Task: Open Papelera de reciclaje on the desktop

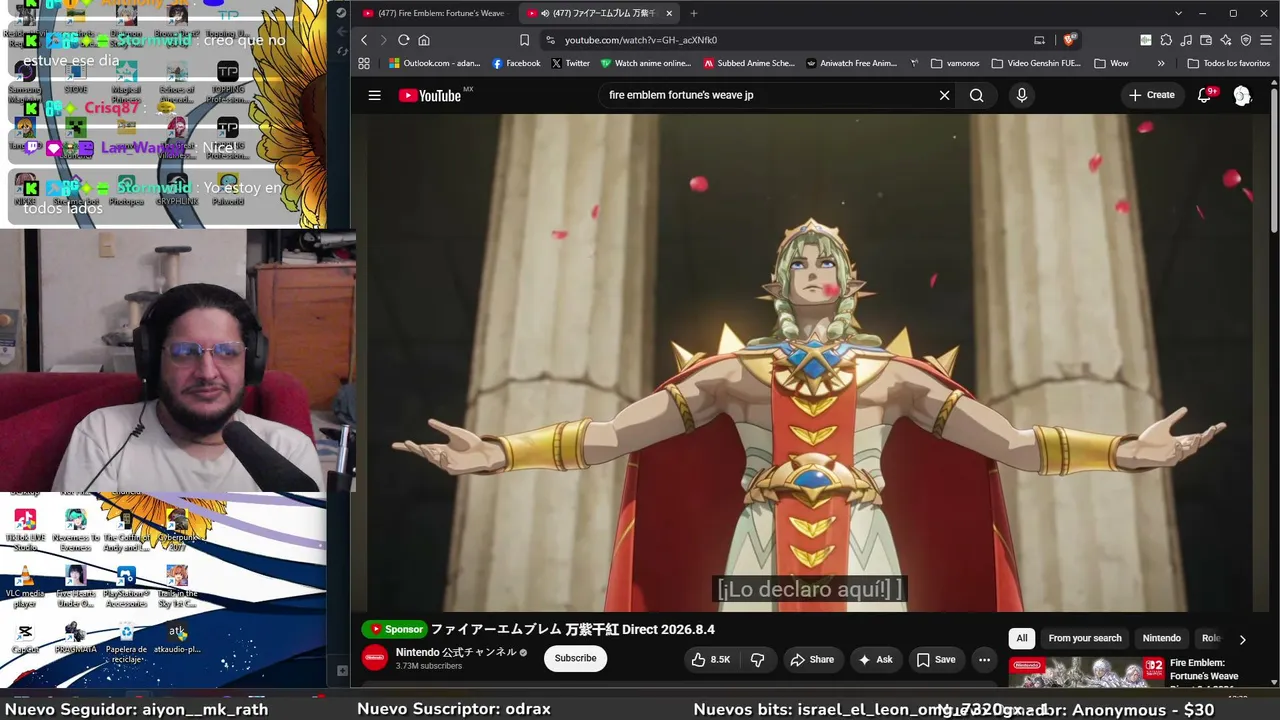Action: coord(126,641)
